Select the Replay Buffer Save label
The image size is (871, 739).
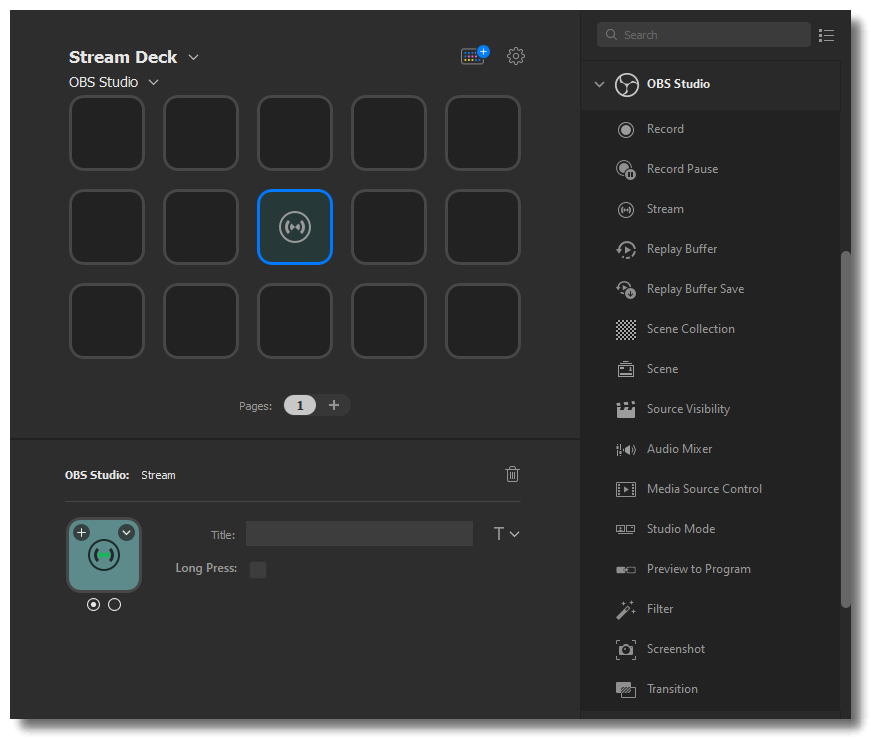point(695,289)
